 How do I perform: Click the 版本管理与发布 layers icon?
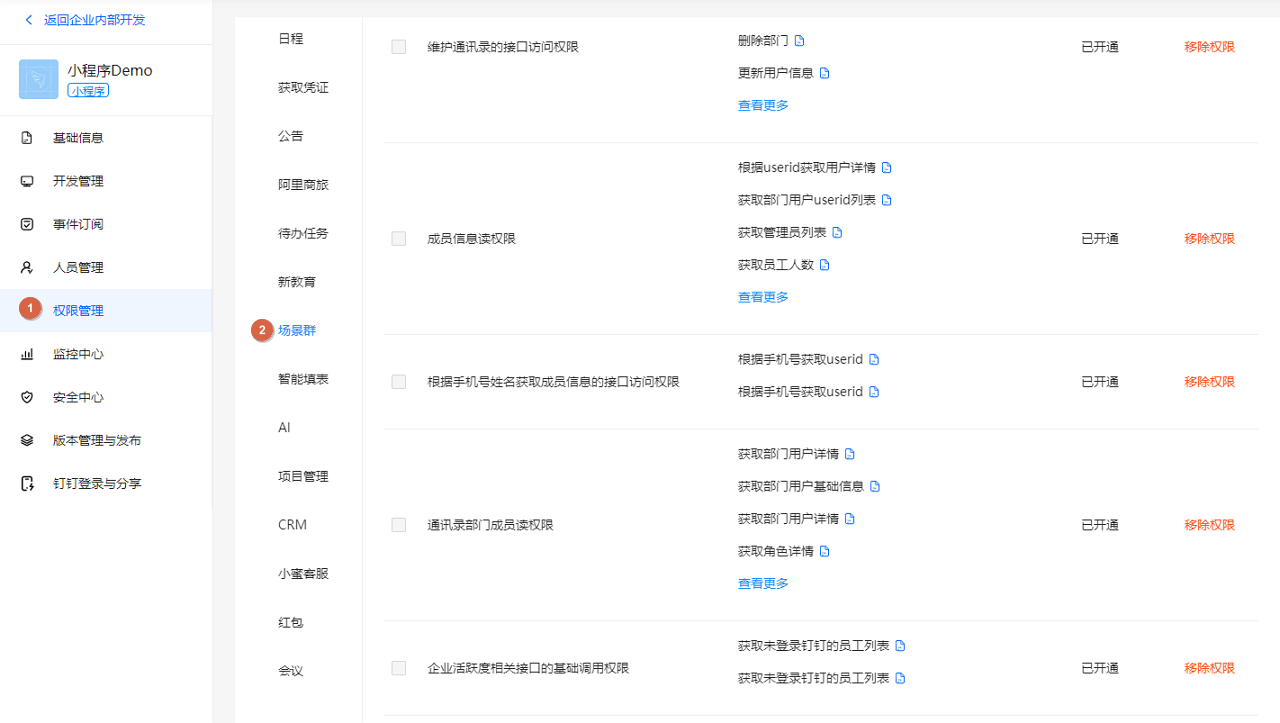click(x=27, y=440)
